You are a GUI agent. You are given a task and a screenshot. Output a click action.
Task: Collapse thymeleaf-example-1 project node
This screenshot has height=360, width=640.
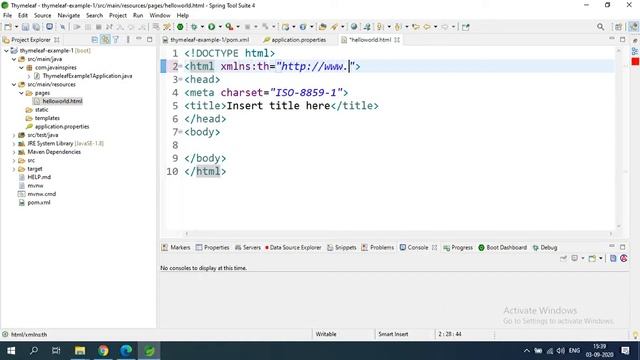pos(6,51)
